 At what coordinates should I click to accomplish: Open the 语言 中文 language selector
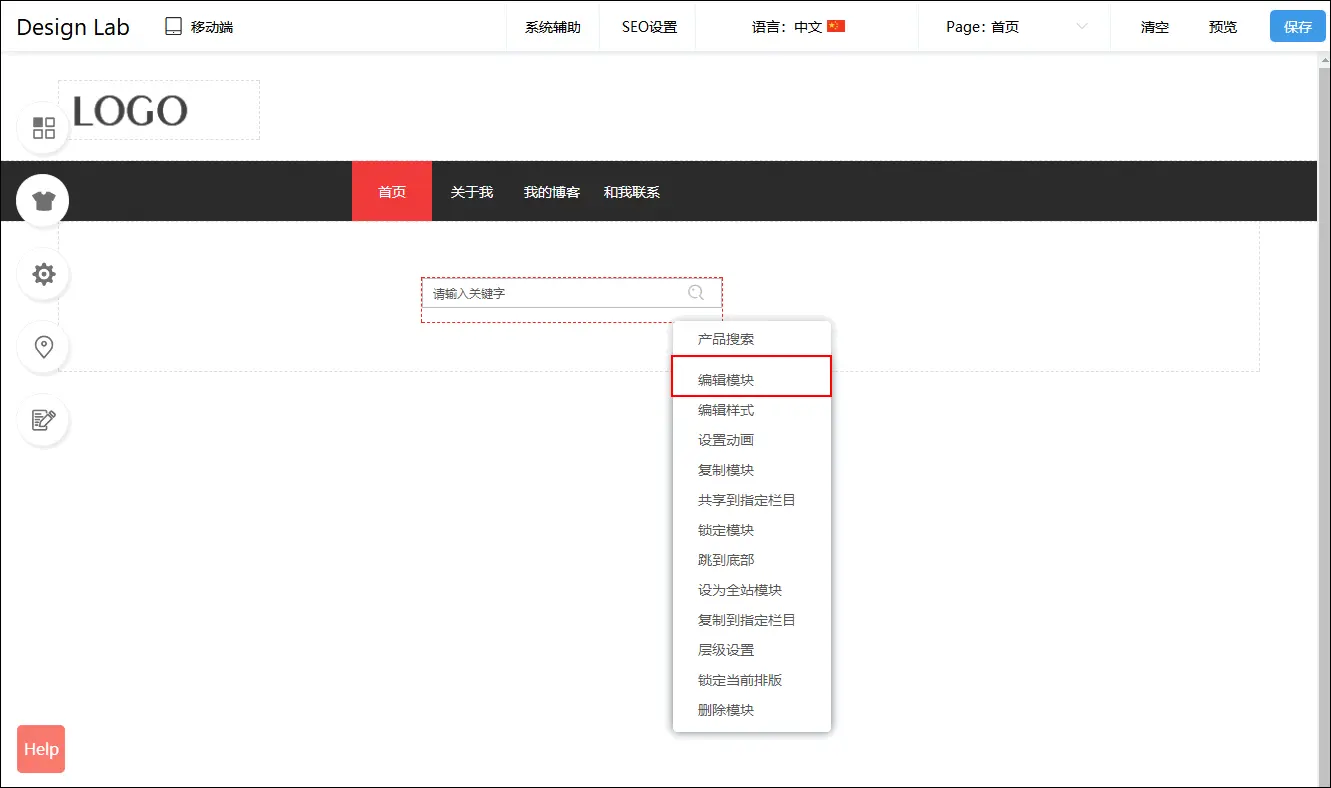click(x=798, y=27)
